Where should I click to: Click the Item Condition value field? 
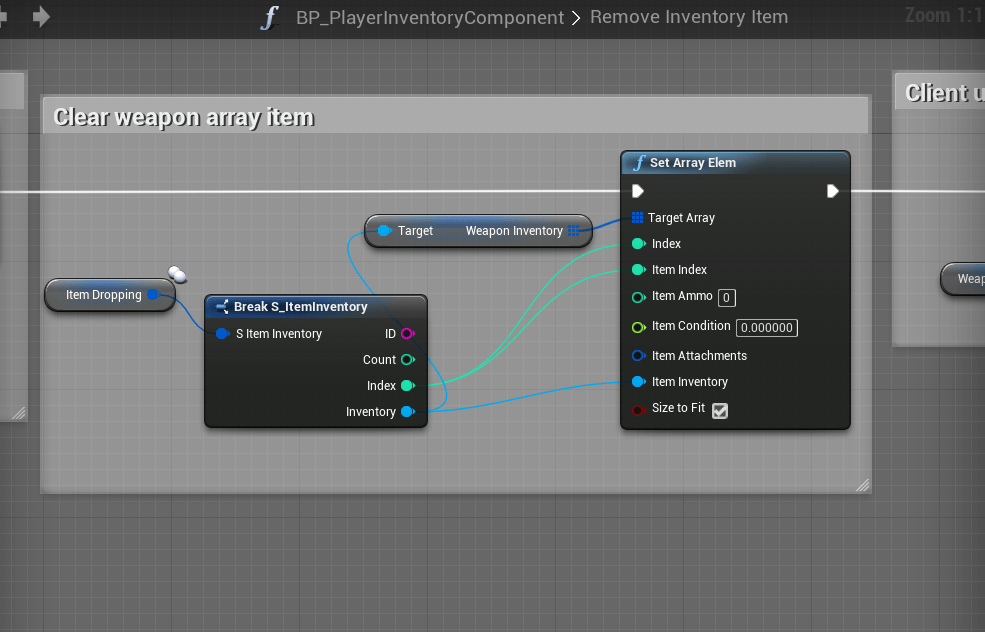[x=766, y=328]
